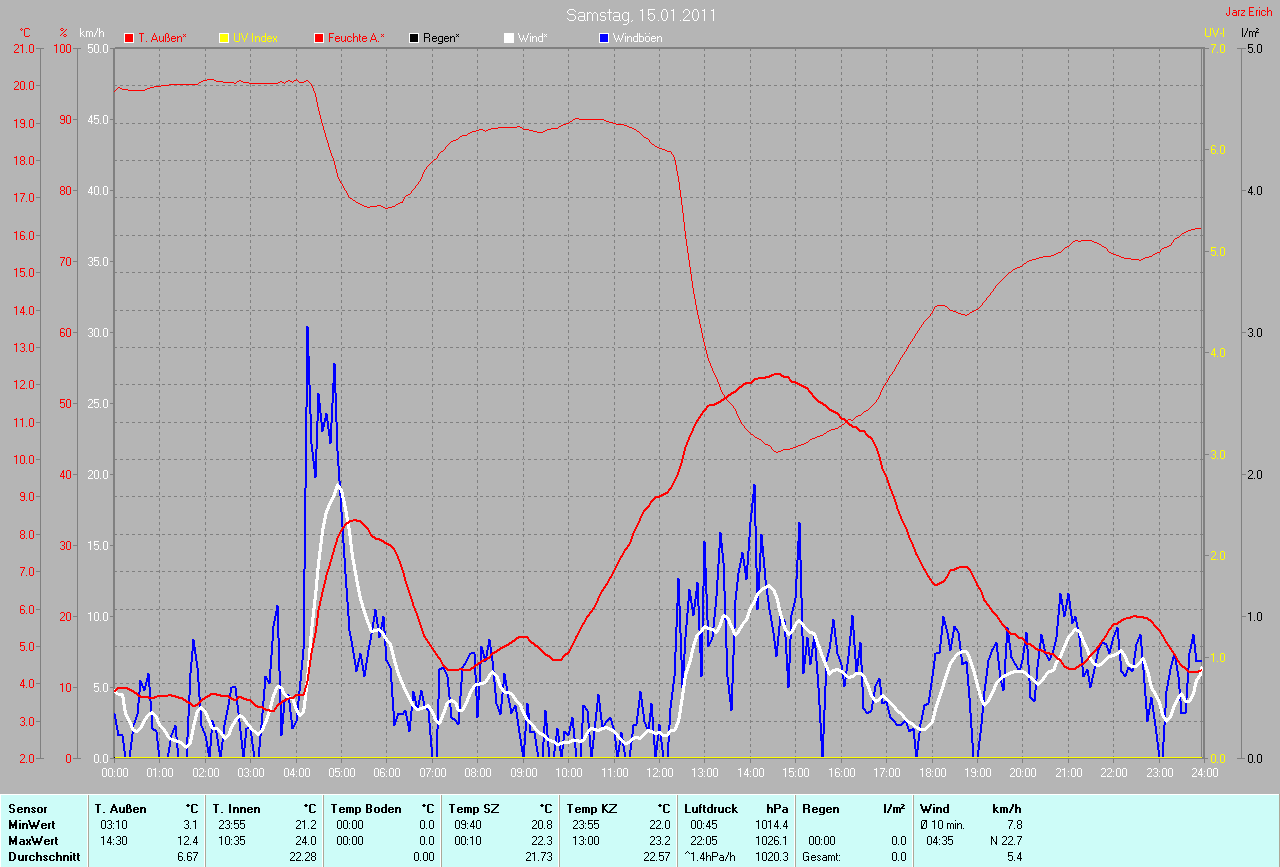Click the 'Ø 10 min.' wind label
Viewport: 1280px width, 867px height.
(x=943, y=824)
